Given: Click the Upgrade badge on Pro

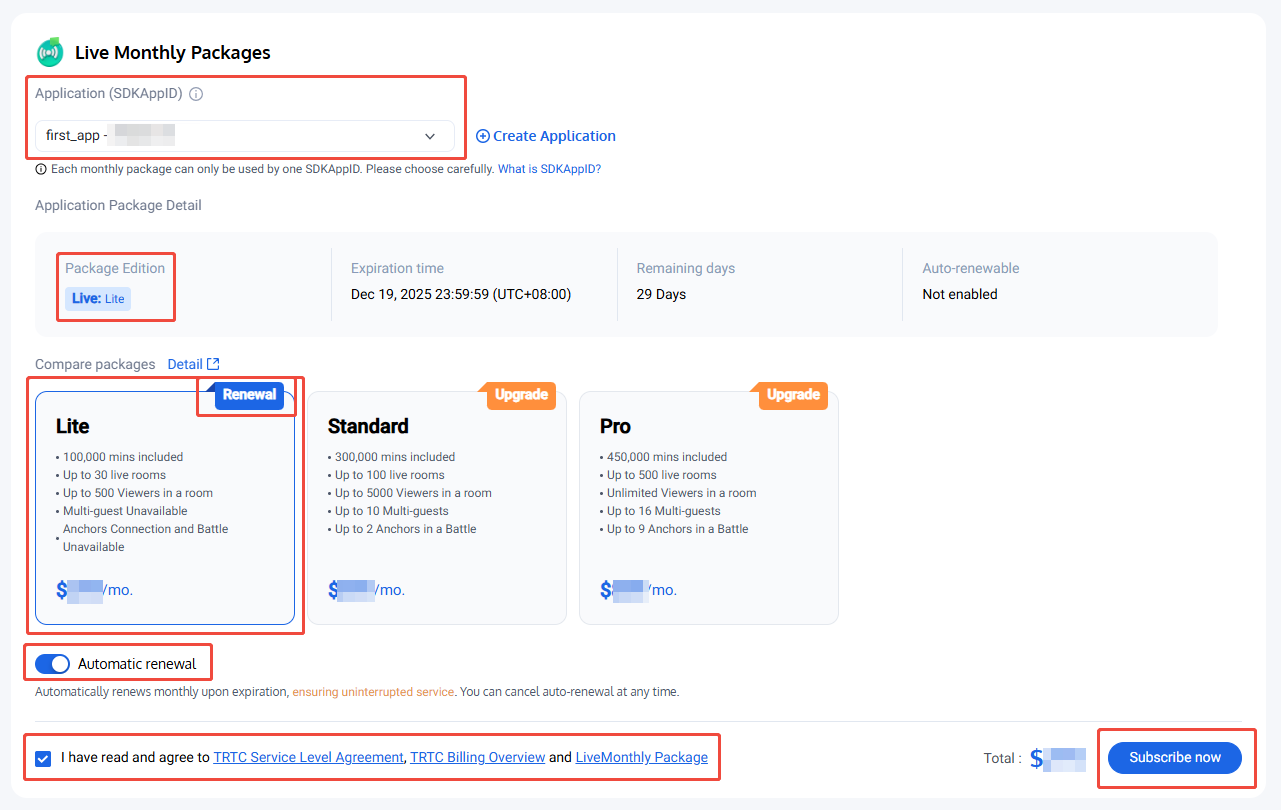Looking at the screenshot, I should click(x=793, y=395).
